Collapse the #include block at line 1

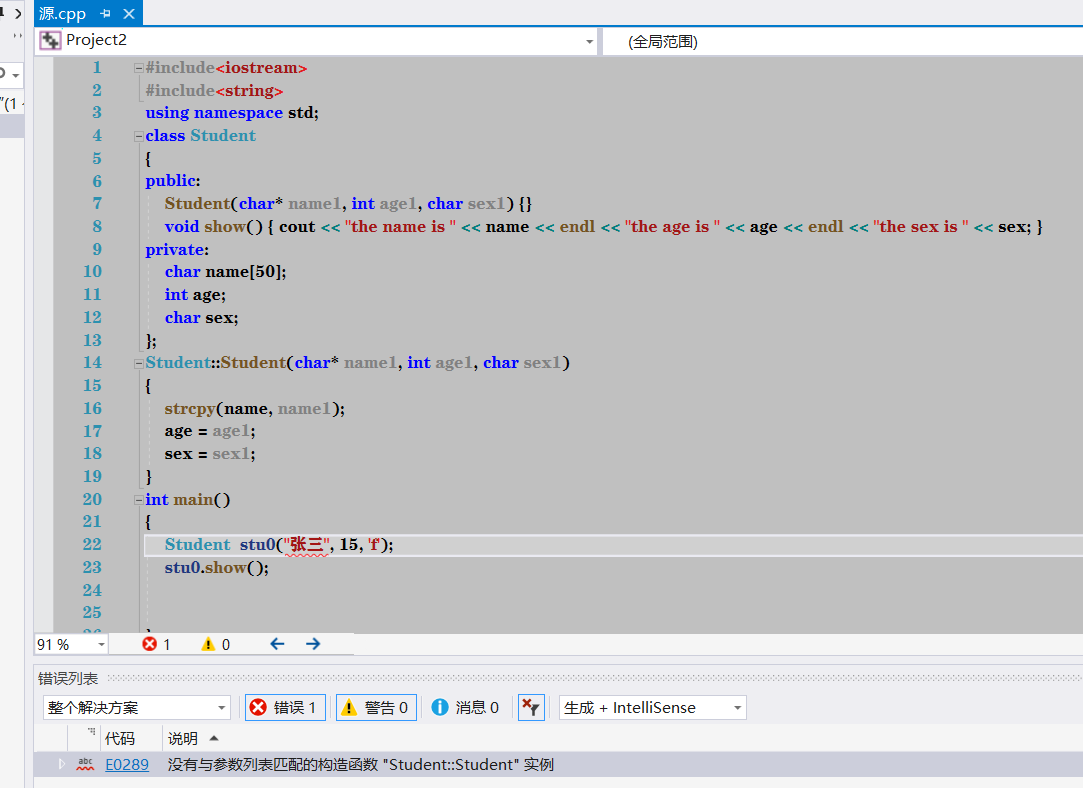pyautogui.click(x=138, y=68)
